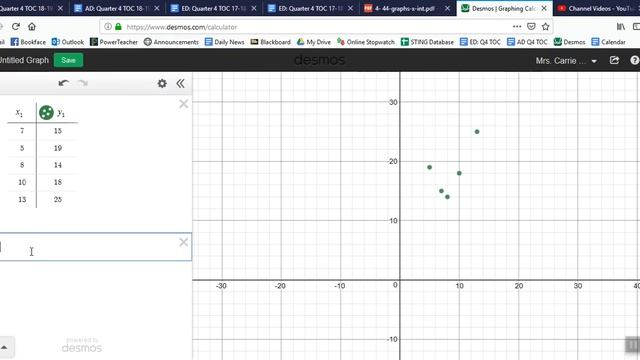Open the page actions three-dot menu

(x=517, y=27)
